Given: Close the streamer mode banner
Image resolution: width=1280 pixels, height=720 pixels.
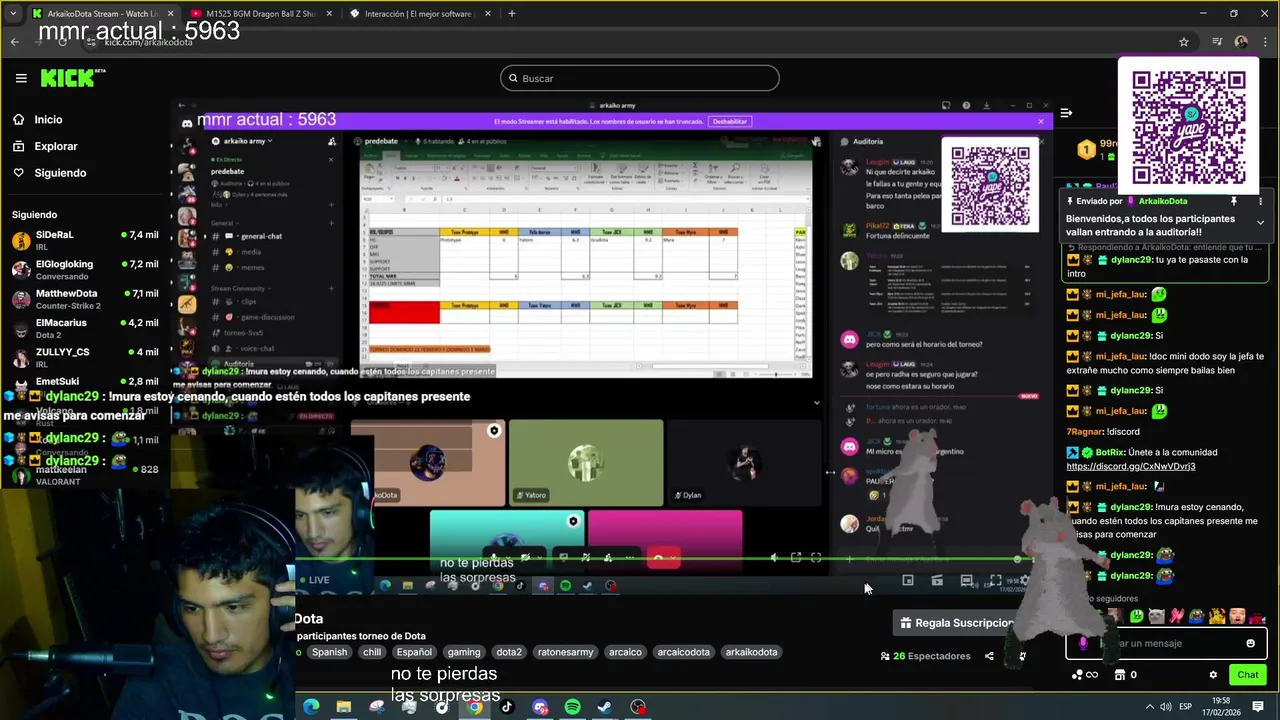Looking at the screenshot, I should (x=1040, y=121).
